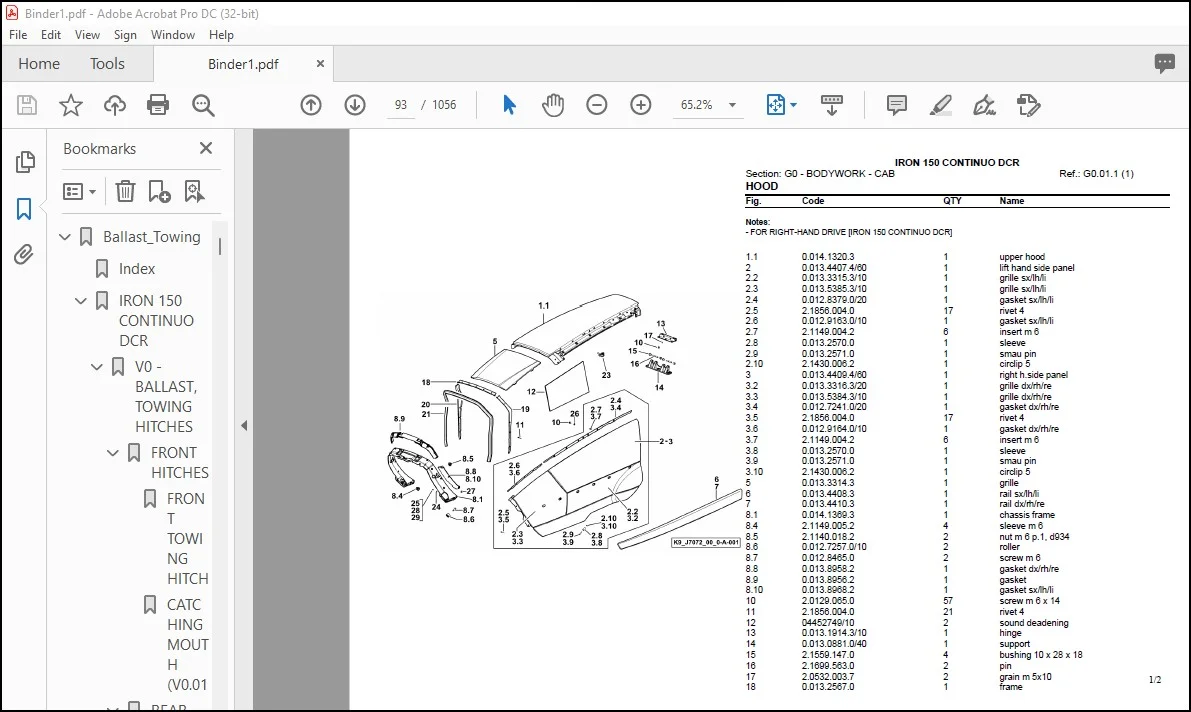The height and width of the screenshot is (712, 1191).
Task: Click the Fit page view icon
Action: click(x=776, y=105)
